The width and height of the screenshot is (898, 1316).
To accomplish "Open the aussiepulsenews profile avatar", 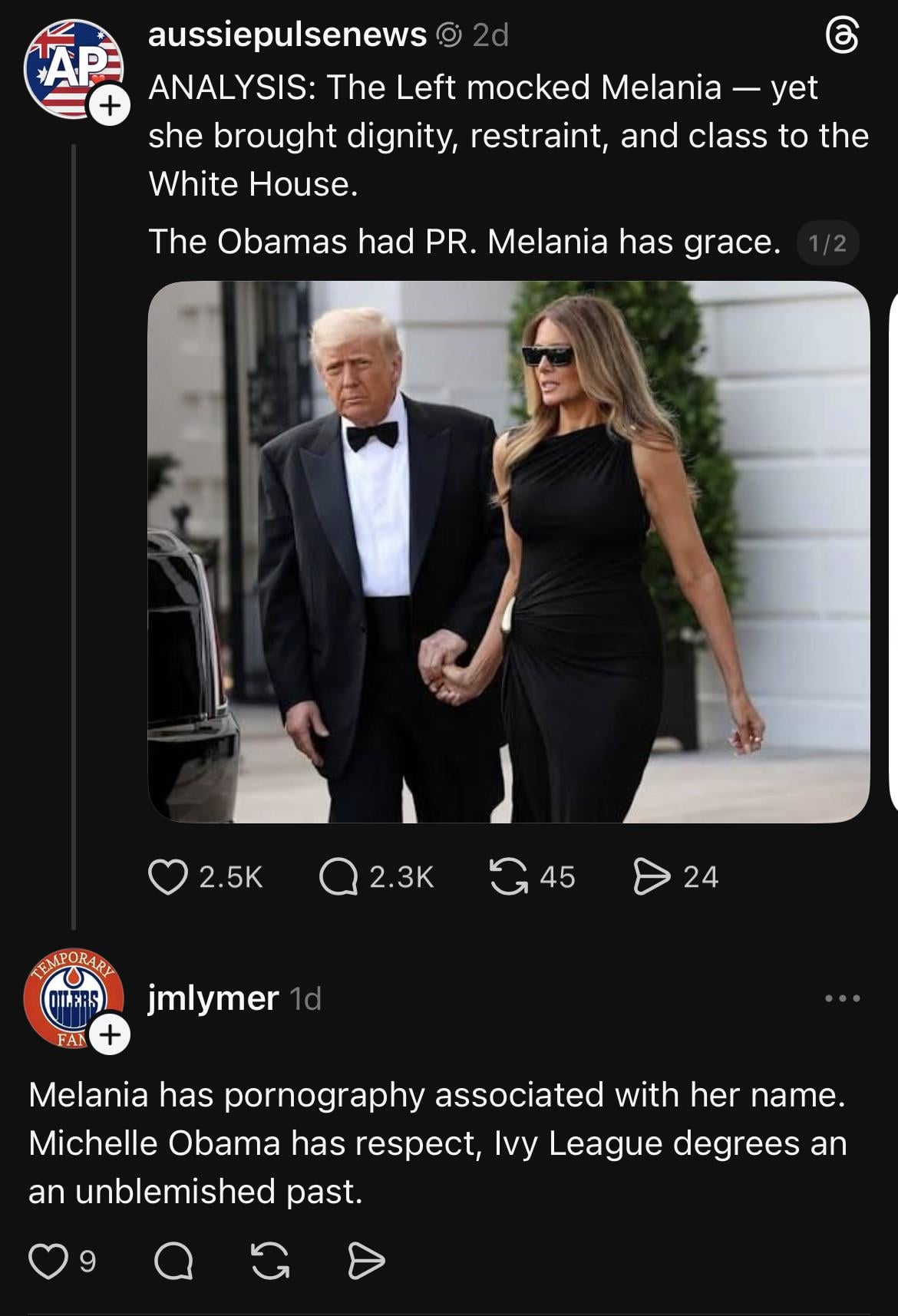I will click(71, 68).
